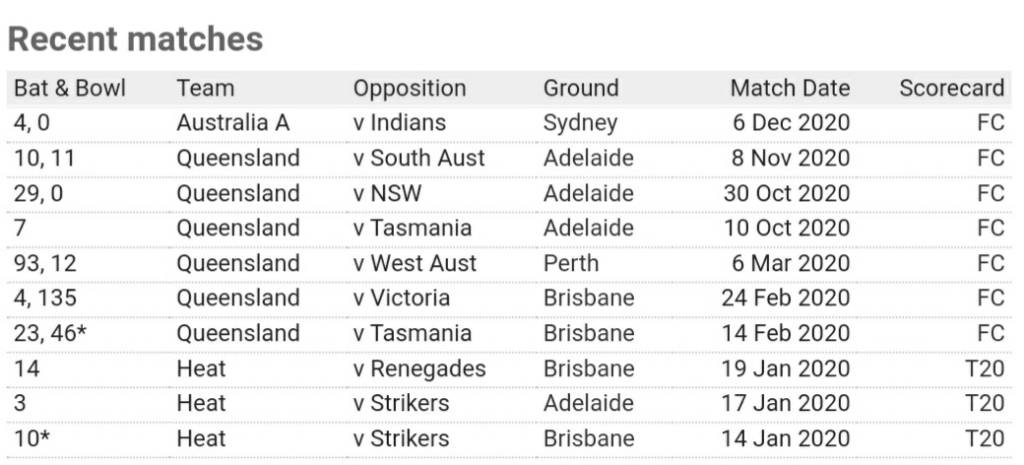This screenshot has width=1024, height=465.
Task: Click the Scorecard column header
Action: pos(952,88)
